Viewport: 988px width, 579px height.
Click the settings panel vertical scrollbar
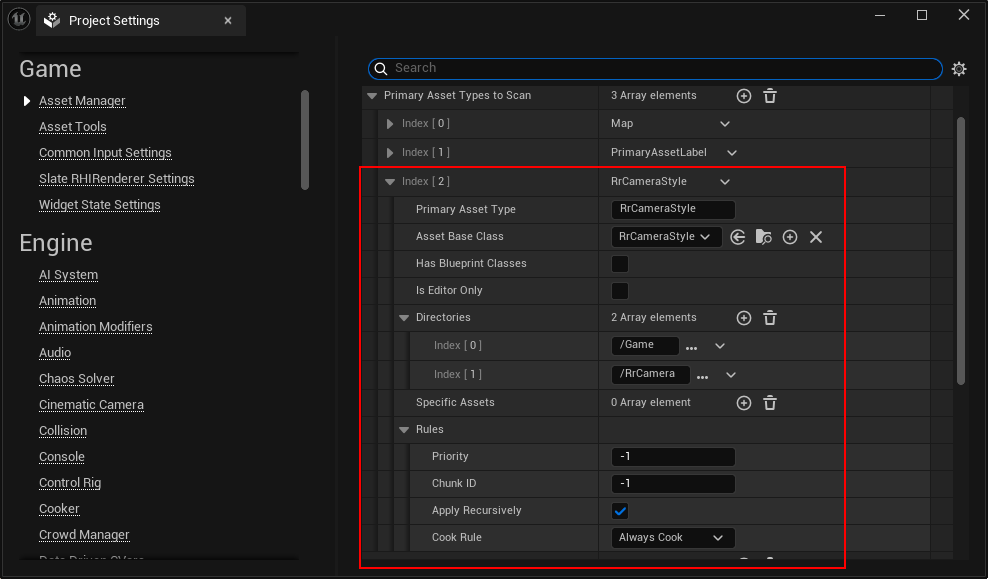click(x=961, y=251)
